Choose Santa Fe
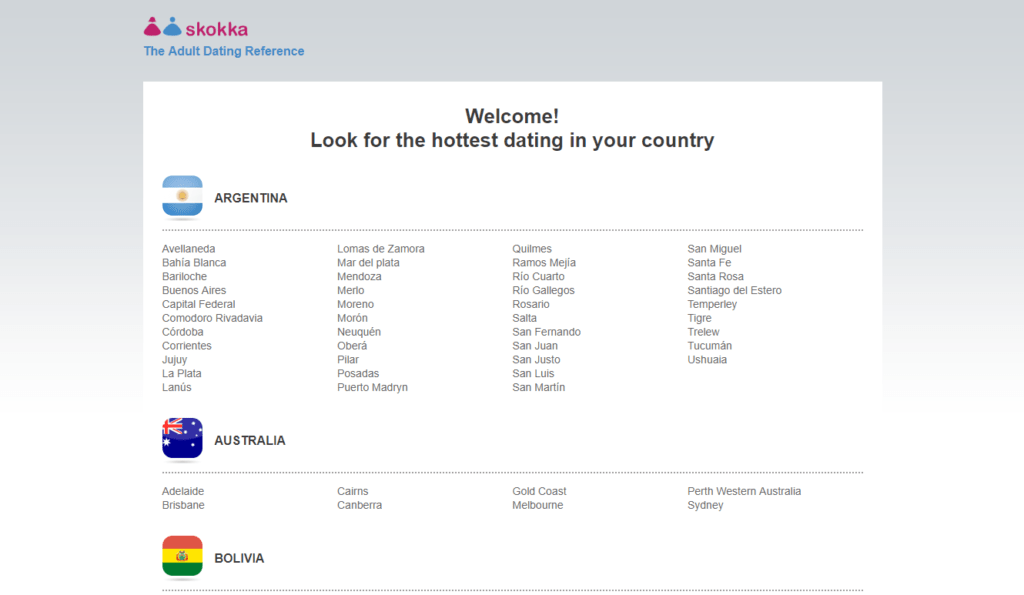Image resolution: width=1024 pixels, height=595 pixels. [709, 263]
